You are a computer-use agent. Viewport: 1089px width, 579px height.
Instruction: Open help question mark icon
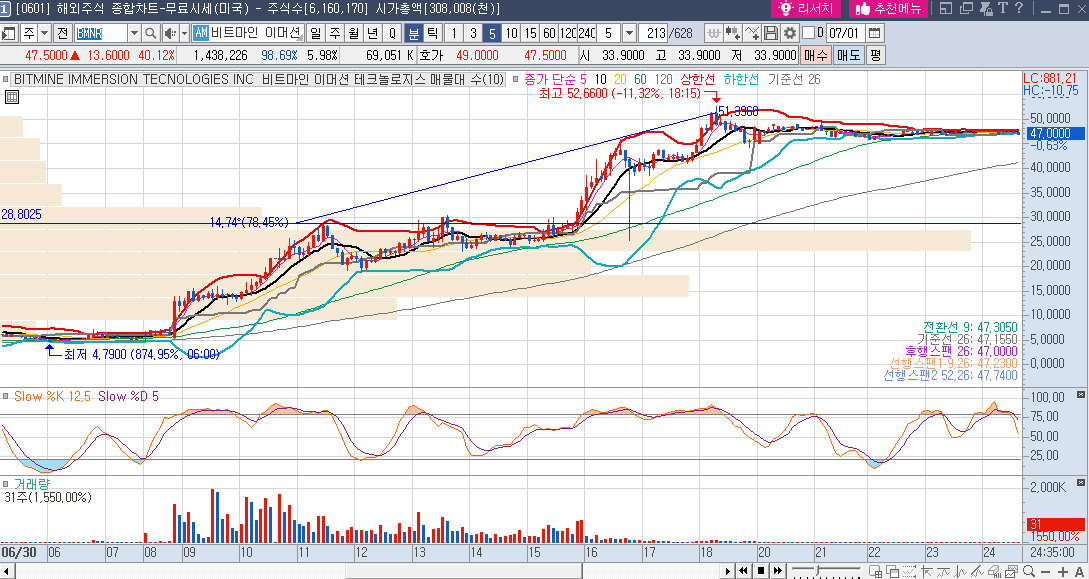1019,8
